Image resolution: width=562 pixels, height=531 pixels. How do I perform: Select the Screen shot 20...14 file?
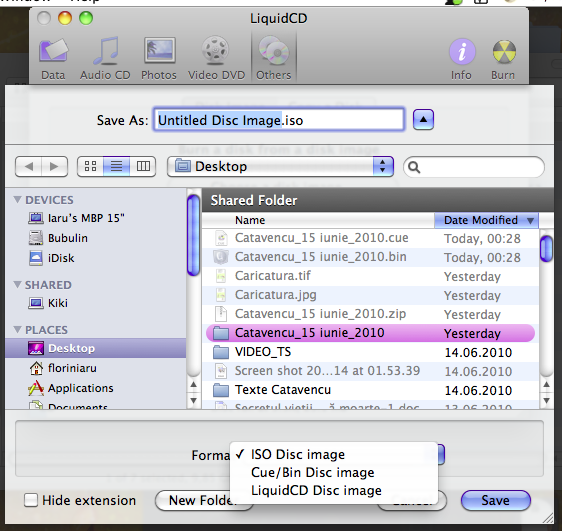click(x=370, y=371)
